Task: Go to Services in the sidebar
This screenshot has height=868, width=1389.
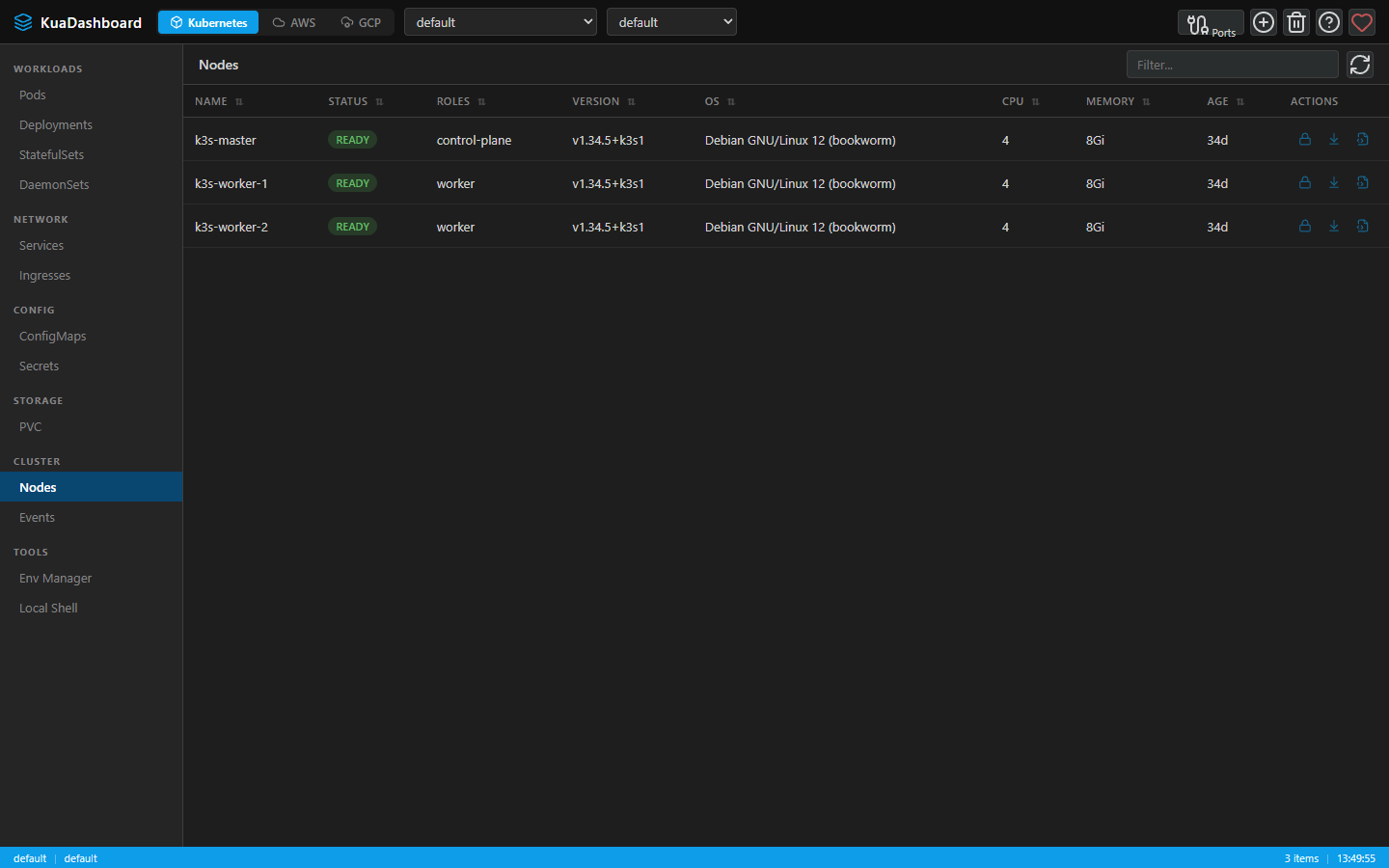Action: tap(91, 246)
